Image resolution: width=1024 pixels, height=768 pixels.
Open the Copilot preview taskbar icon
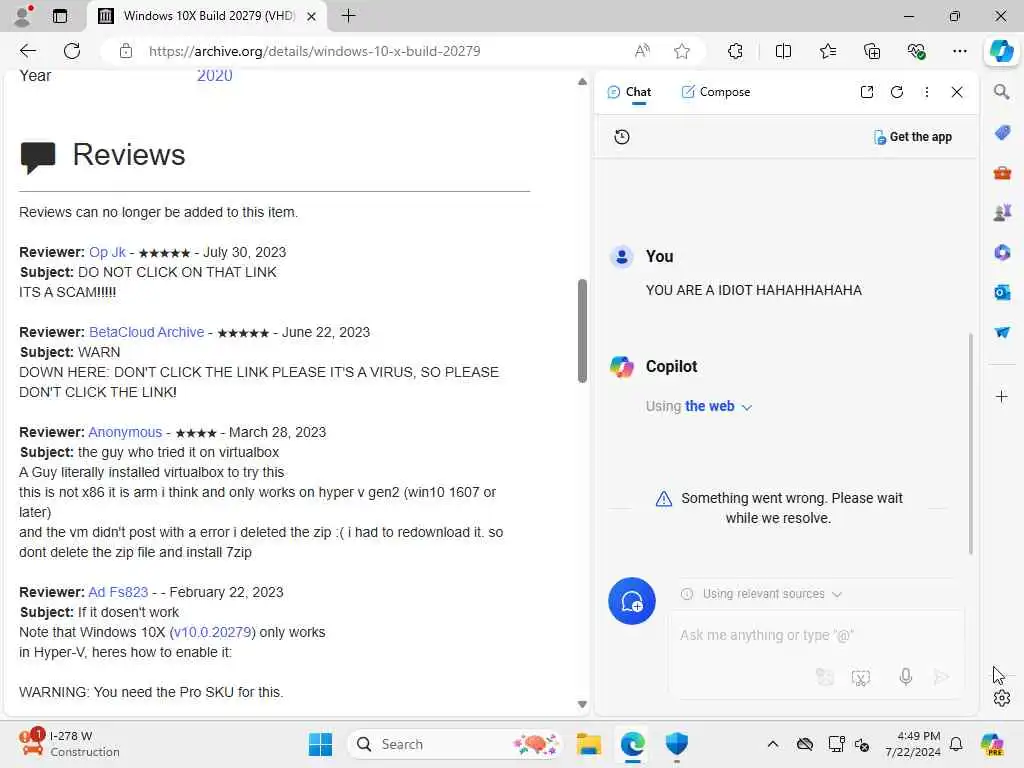tap(992, 744)
